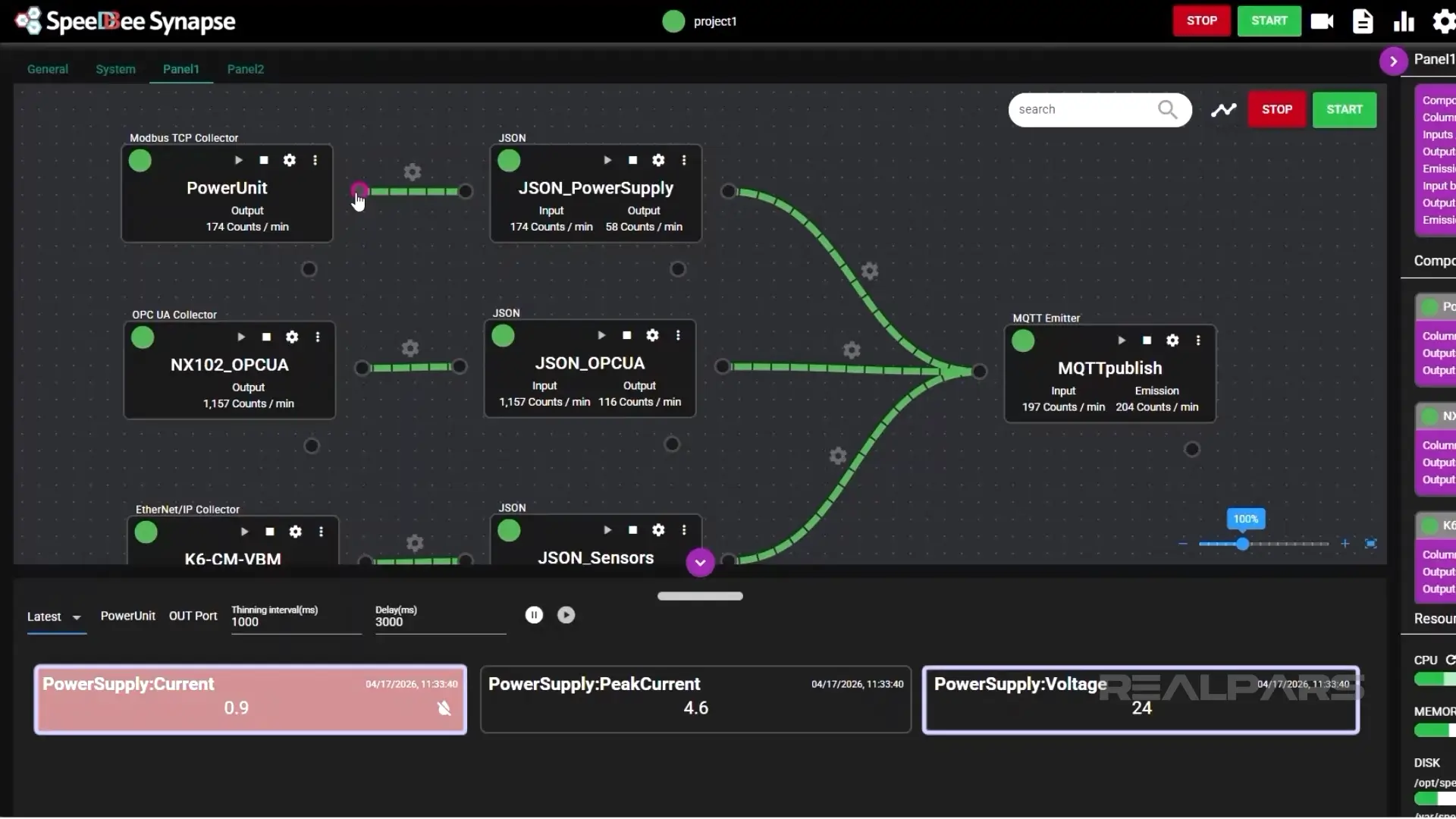Viewport: 1456px width, 819px height.
Task: Open global settings gear in top bar
Action: 1444,21
